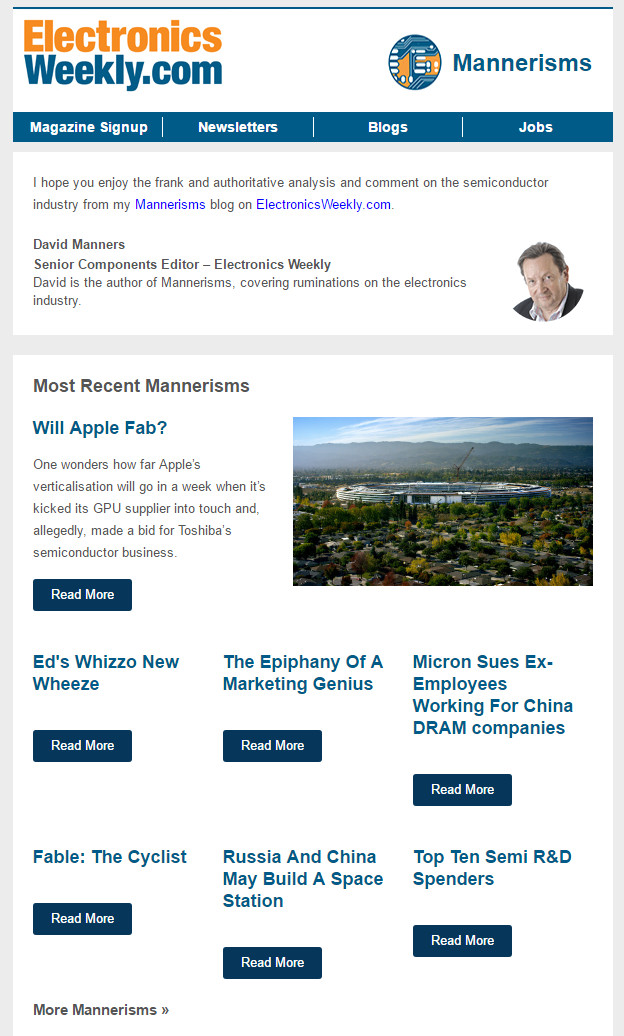Click the Apple campus aerial photo

pos(443,501)
